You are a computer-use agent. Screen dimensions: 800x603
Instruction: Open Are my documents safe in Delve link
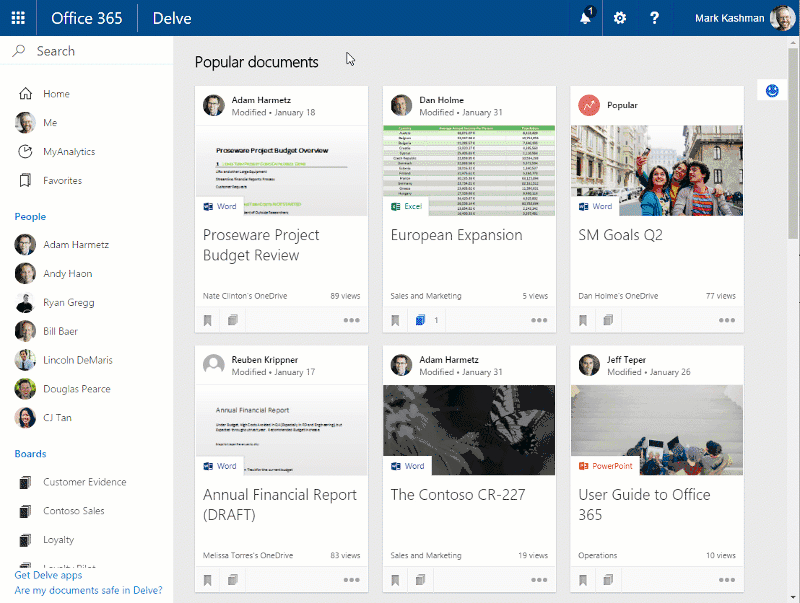(x=88, y=590)
